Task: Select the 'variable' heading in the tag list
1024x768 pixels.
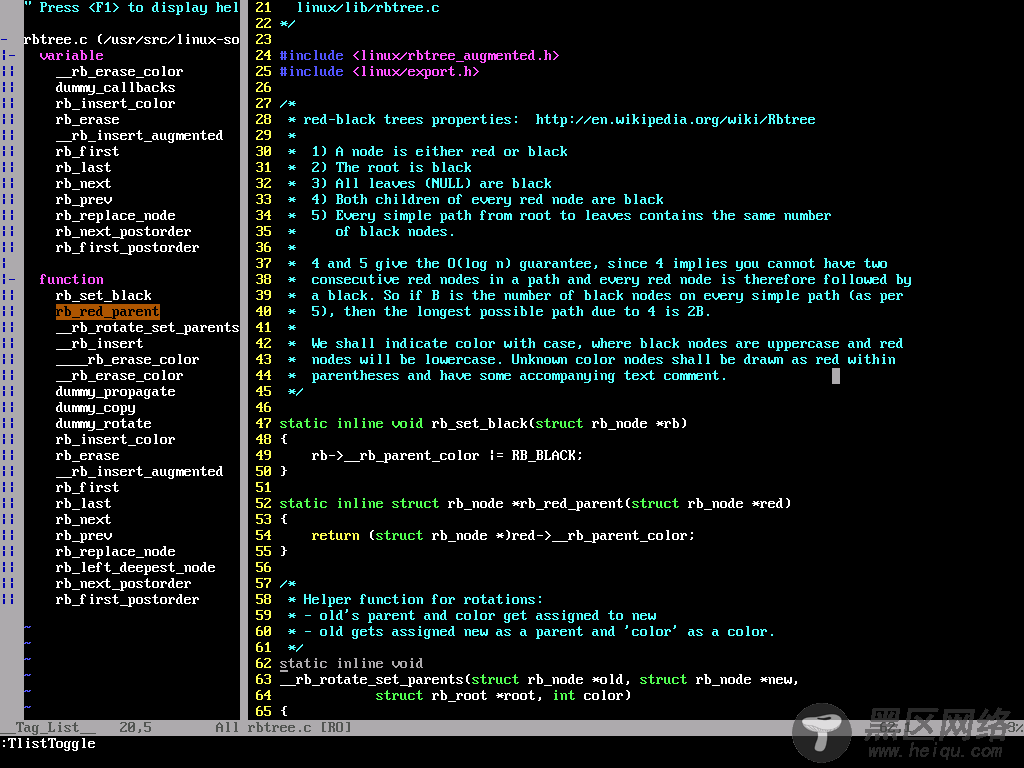Action: [71, 56]
